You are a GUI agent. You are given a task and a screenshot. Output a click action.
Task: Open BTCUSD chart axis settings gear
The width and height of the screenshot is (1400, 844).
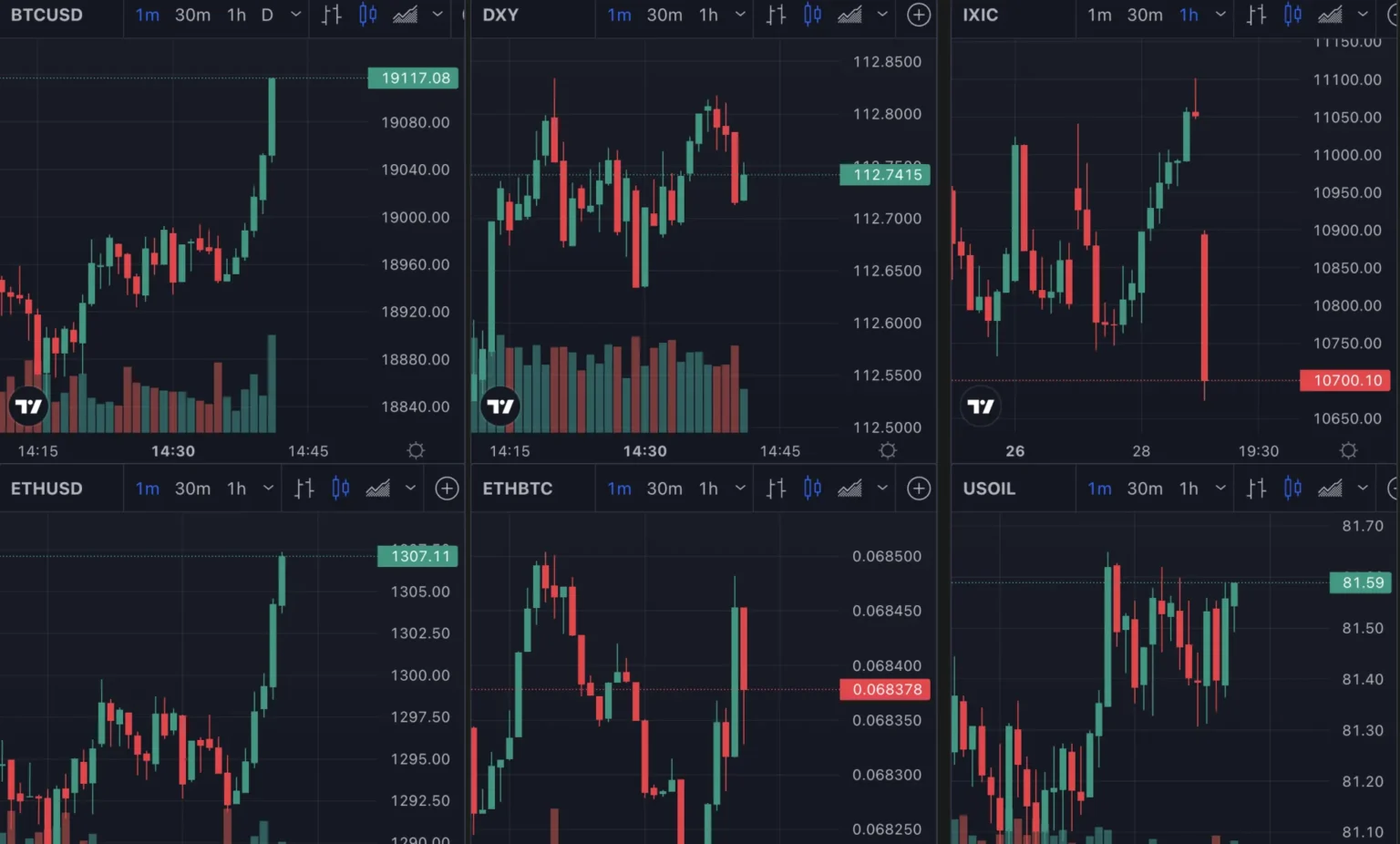416,450
